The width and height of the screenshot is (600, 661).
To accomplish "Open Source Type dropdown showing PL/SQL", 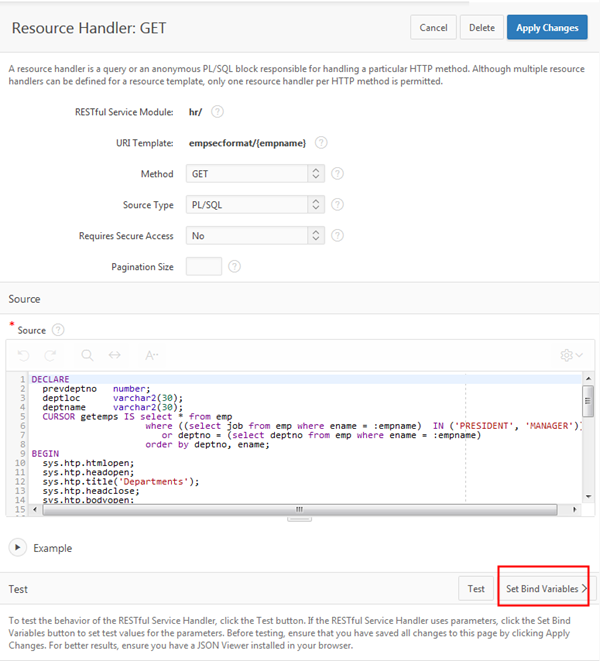I will pyautogui.click(x=255, y=204).
